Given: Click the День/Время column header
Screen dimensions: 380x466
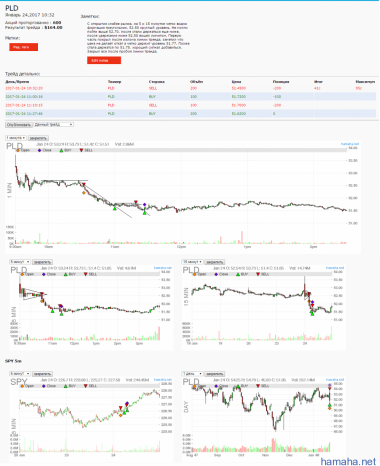Looking at the screenshot, I should click(17, 82).
